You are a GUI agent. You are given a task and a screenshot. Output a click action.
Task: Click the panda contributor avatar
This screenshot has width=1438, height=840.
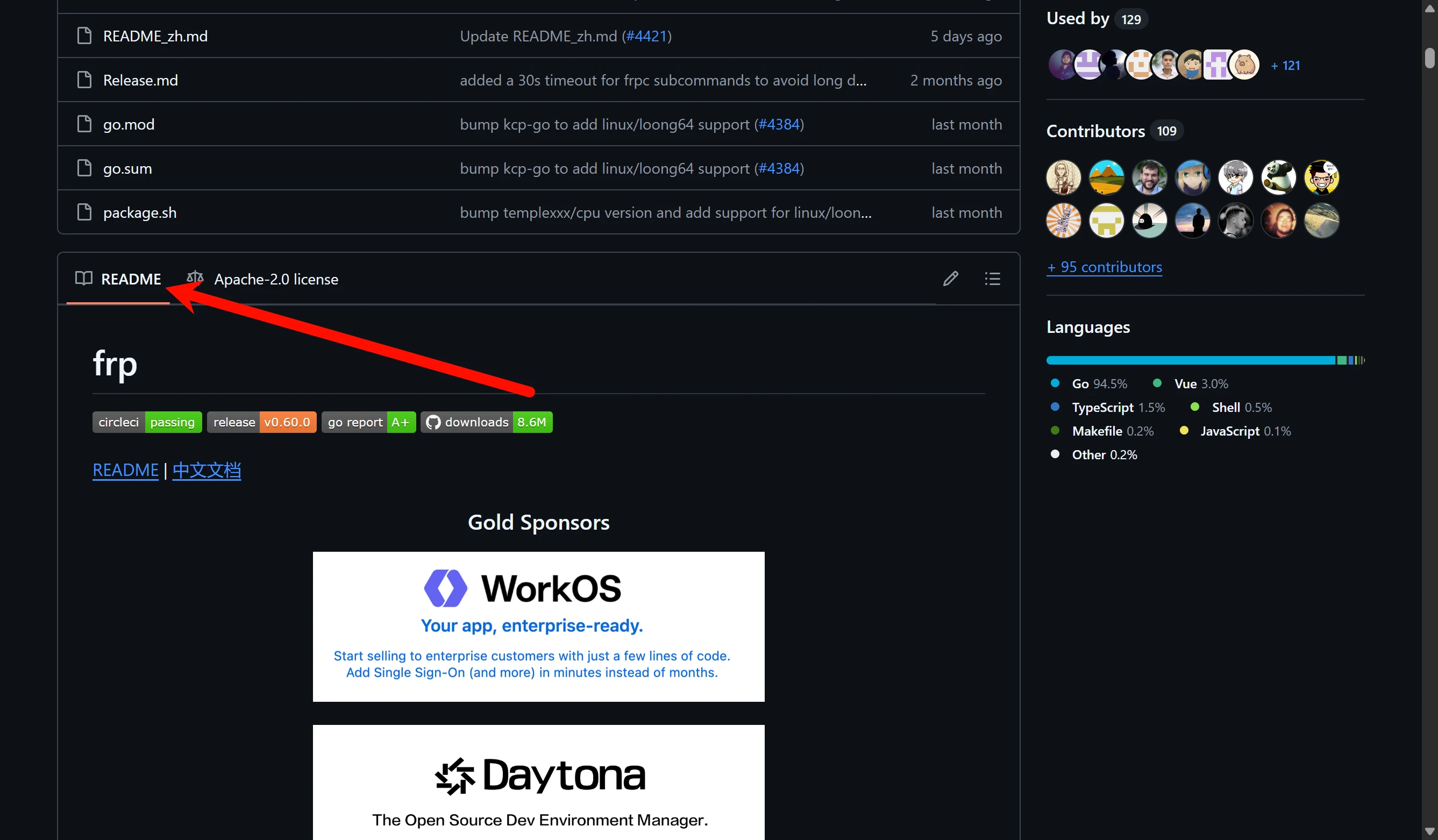point(1278,177)
